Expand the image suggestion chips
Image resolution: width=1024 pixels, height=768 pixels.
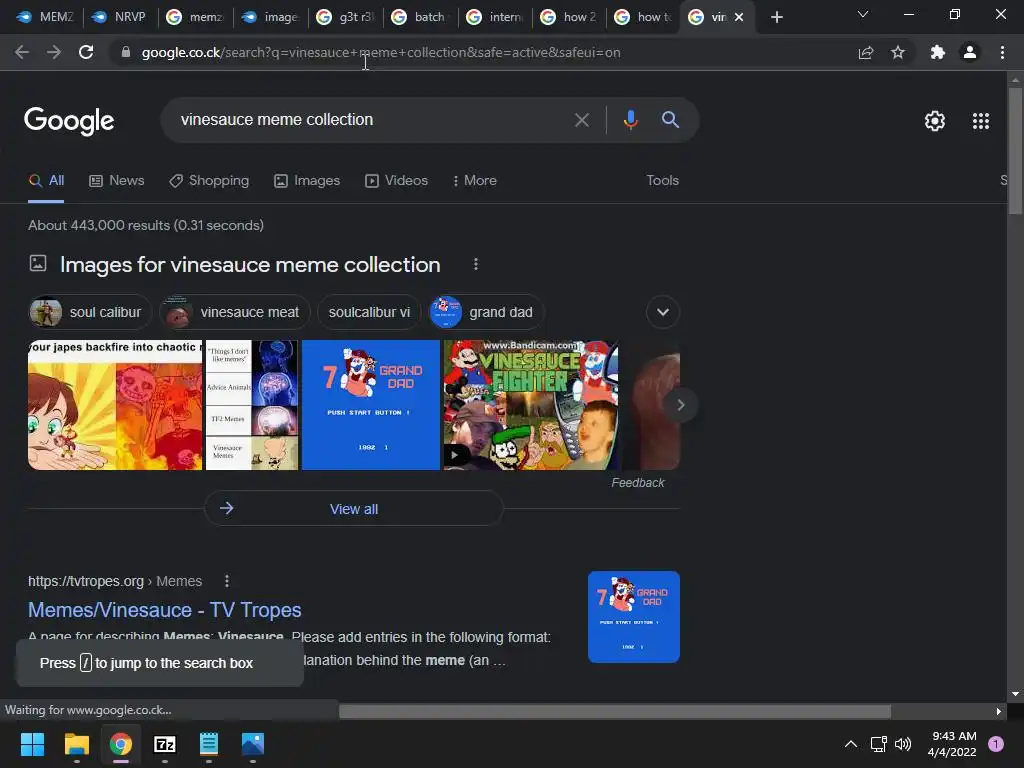tap(662, 312)
